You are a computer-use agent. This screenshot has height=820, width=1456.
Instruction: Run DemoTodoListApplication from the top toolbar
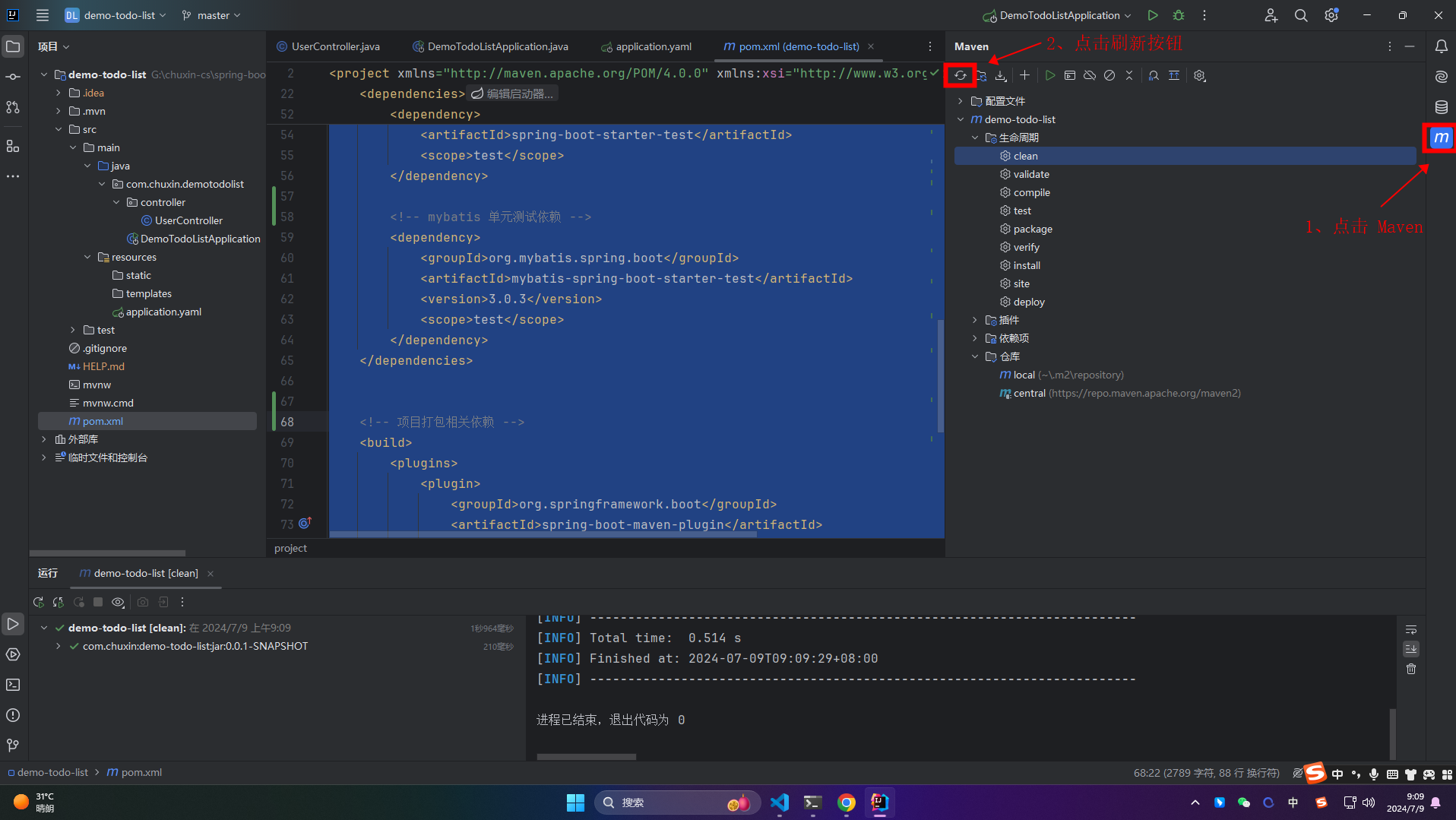(x=1153, y=15)
